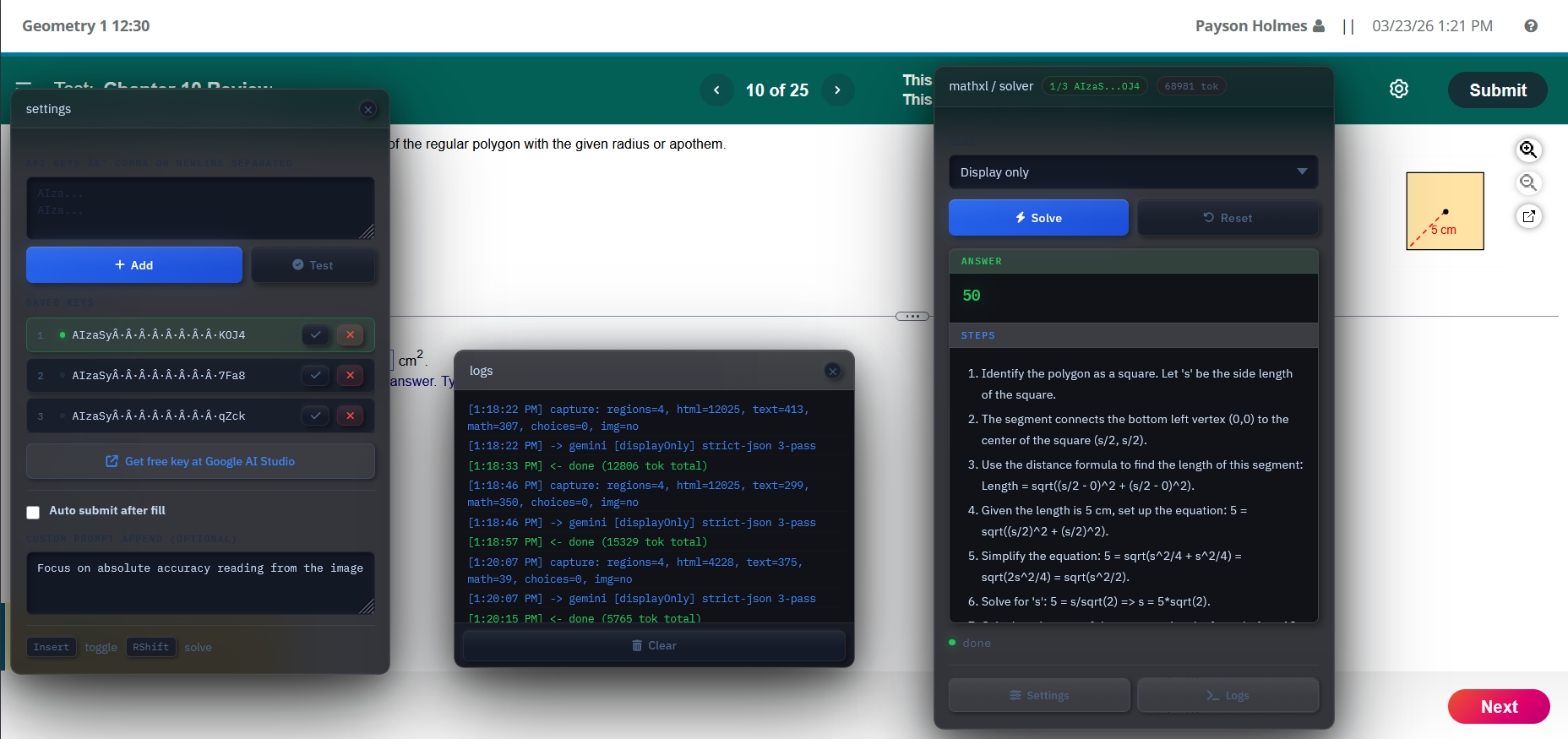1568x739 pixels.
Task: Click the square figure thumbnail
Action: click(x=1445, y=211)
